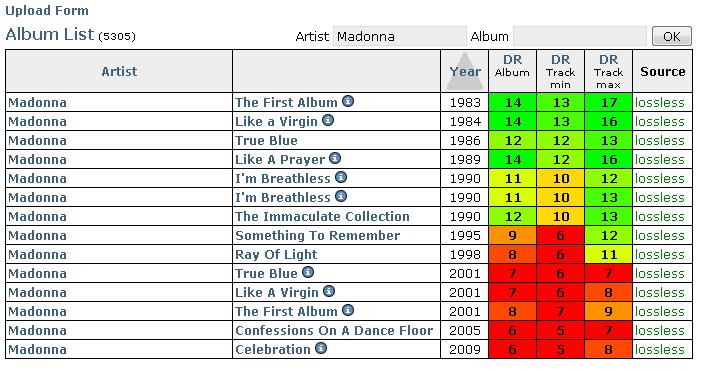704x371 pixels.
Task: Sort the list by Year column header
Action: [x=465, y=71]
